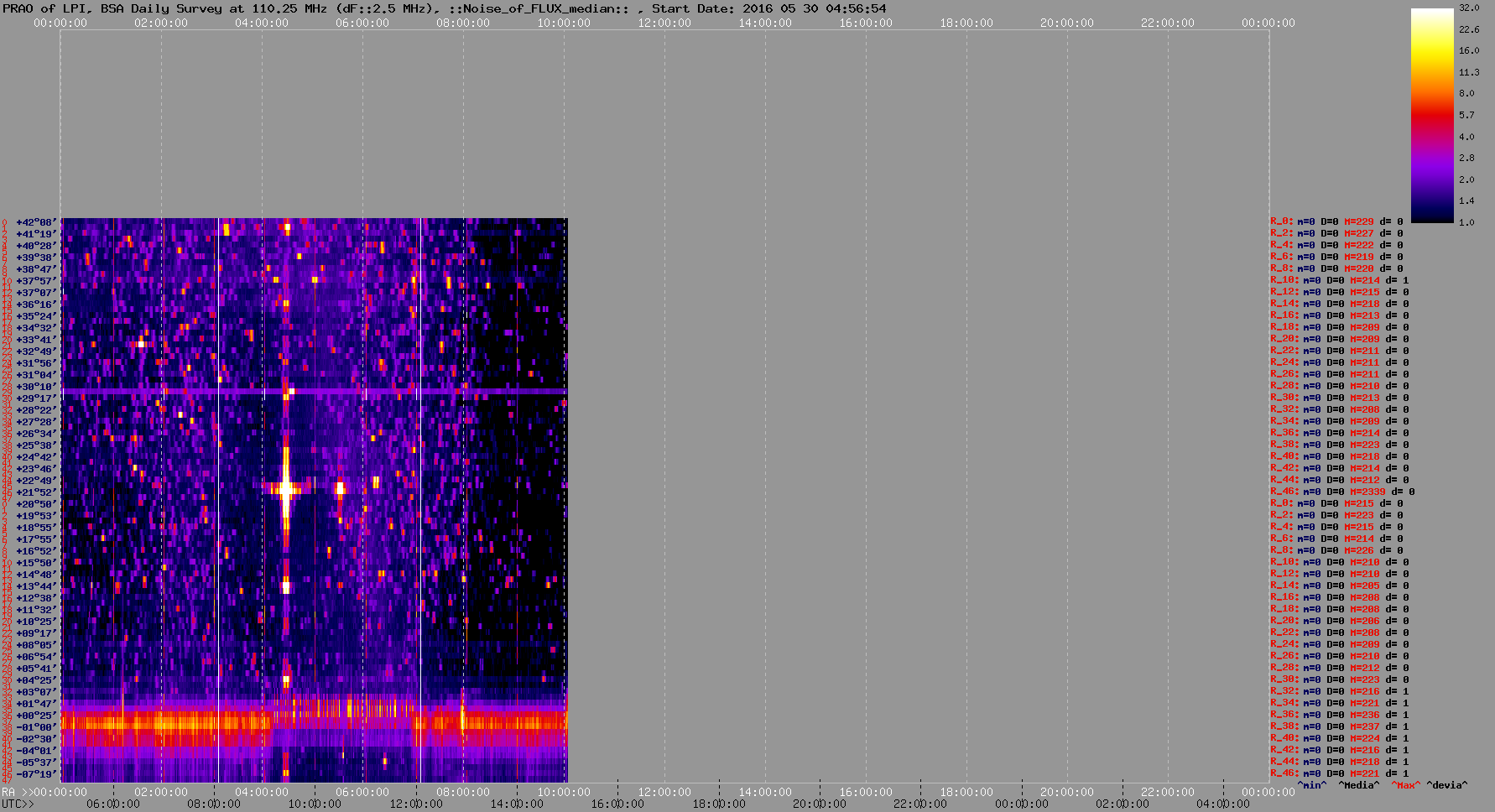The width and height of the screenshot is (1495, 812).
Task: Click '12:00:00' on the top time axis
Action: [664, 23]
